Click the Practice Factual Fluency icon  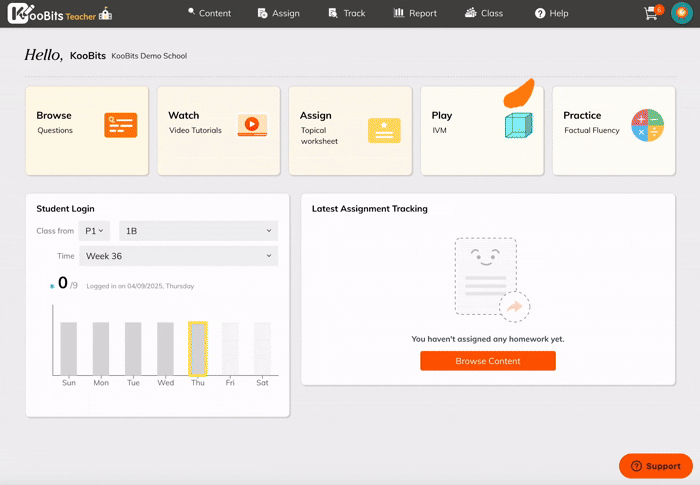point(647,125)
